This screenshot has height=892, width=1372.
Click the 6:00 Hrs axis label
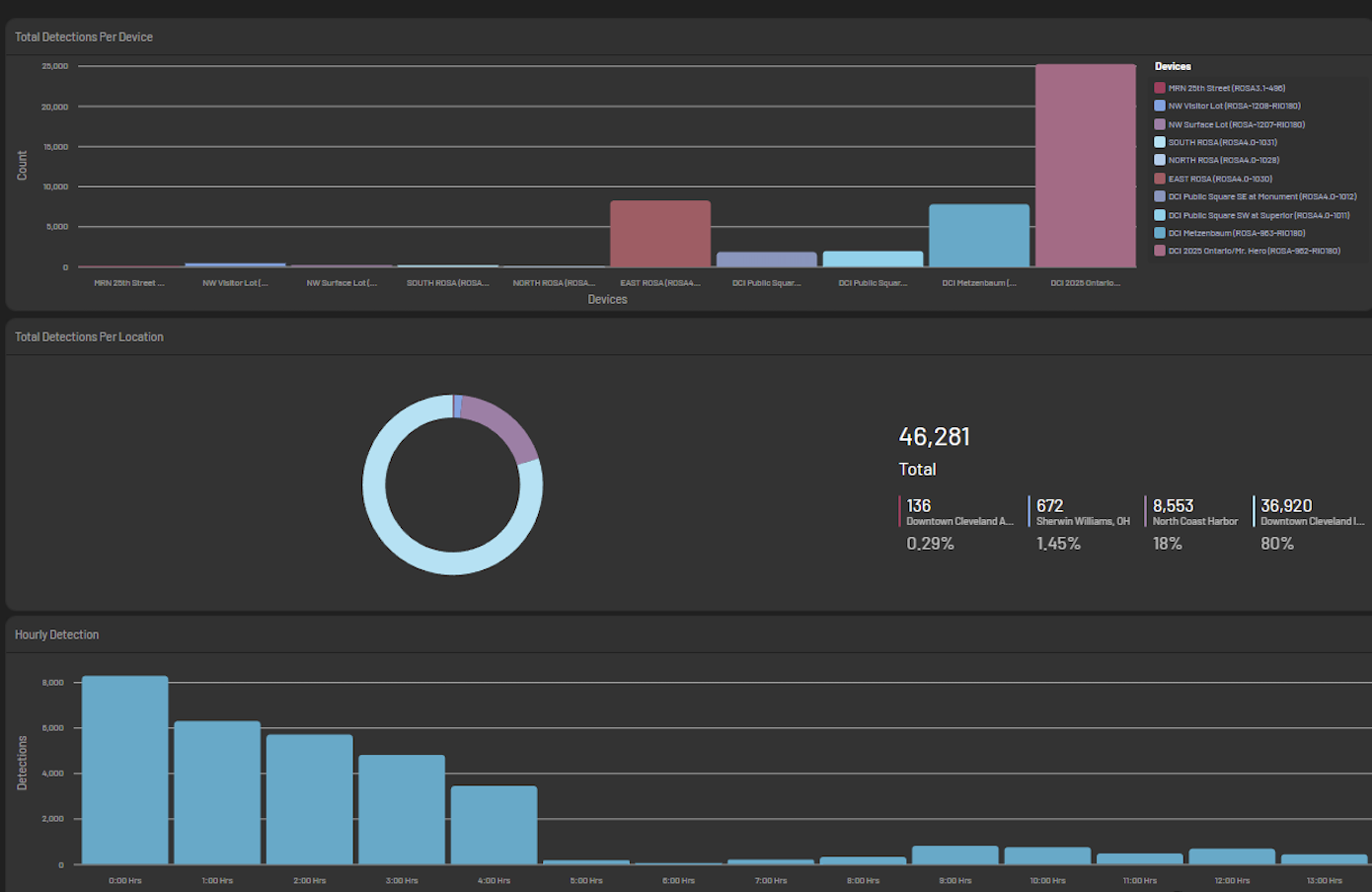(678, 880)
